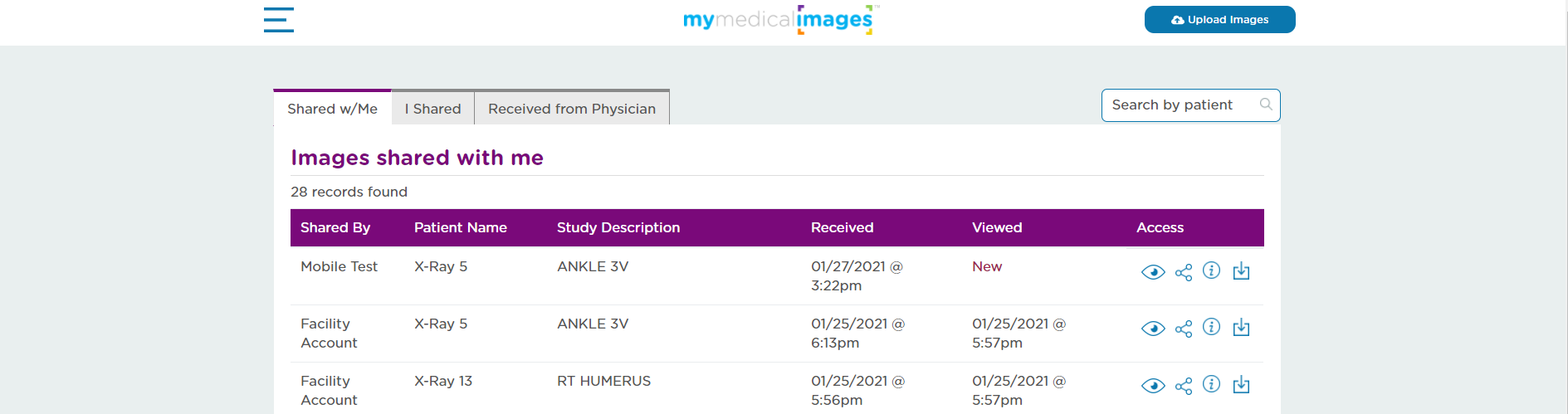Image resolution: width=1568 pixels, height=414 pixels.
Task: Open the Received from Physician tab
Action: pyautogui.click(x=572, y=108)
